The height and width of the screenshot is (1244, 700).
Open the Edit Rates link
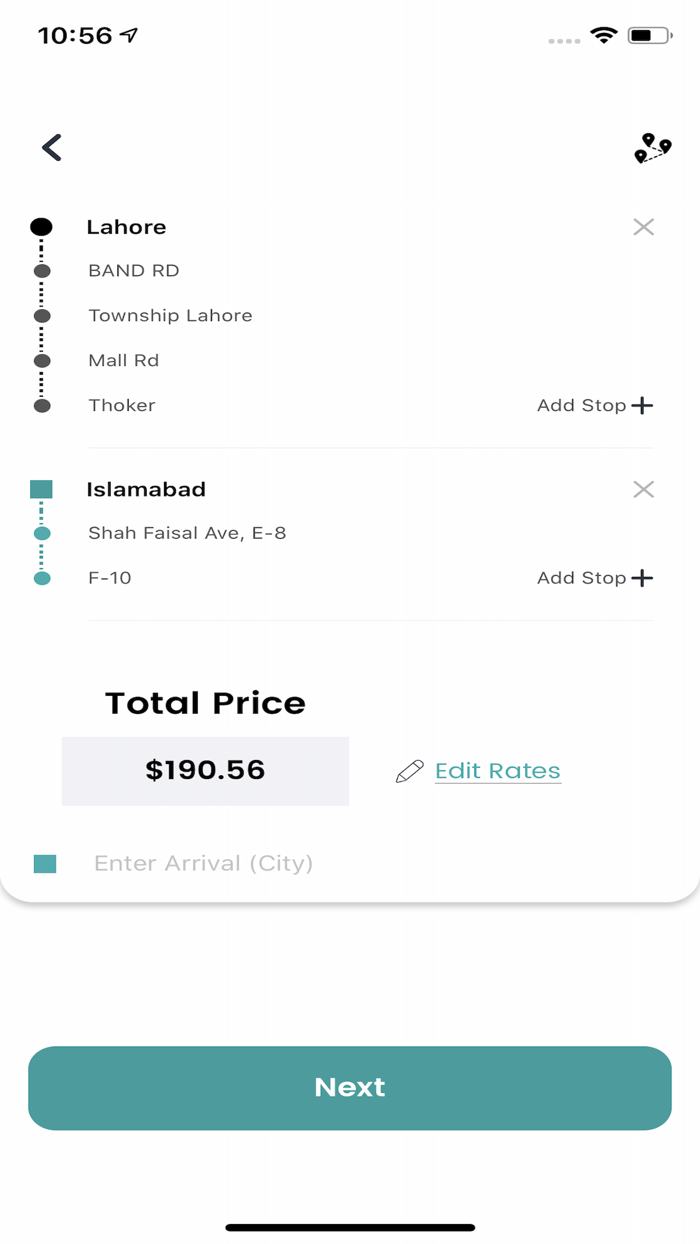(497, 771)
